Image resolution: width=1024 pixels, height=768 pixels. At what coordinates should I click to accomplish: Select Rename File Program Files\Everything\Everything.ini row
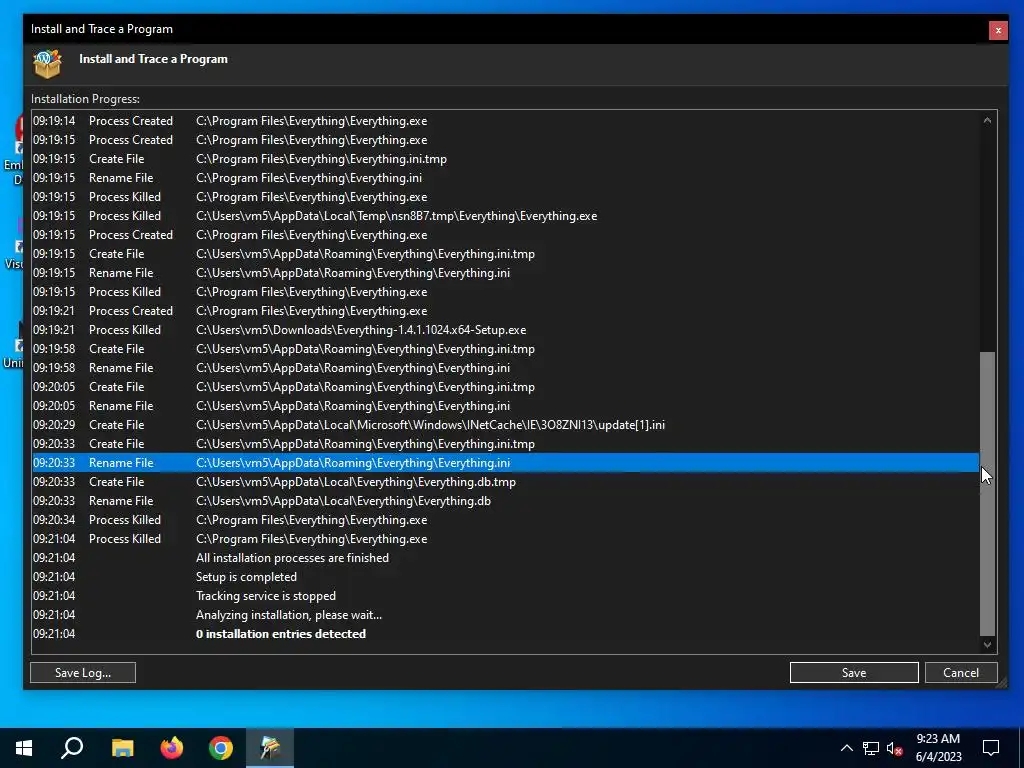tap(505, 178)
